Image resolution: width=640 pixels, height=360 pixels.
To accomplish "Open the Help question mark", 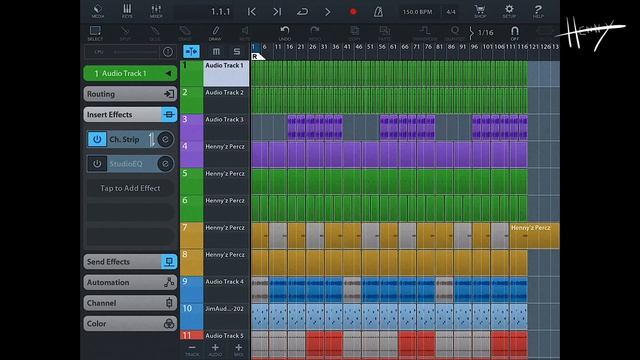I will tap(538, 11).
